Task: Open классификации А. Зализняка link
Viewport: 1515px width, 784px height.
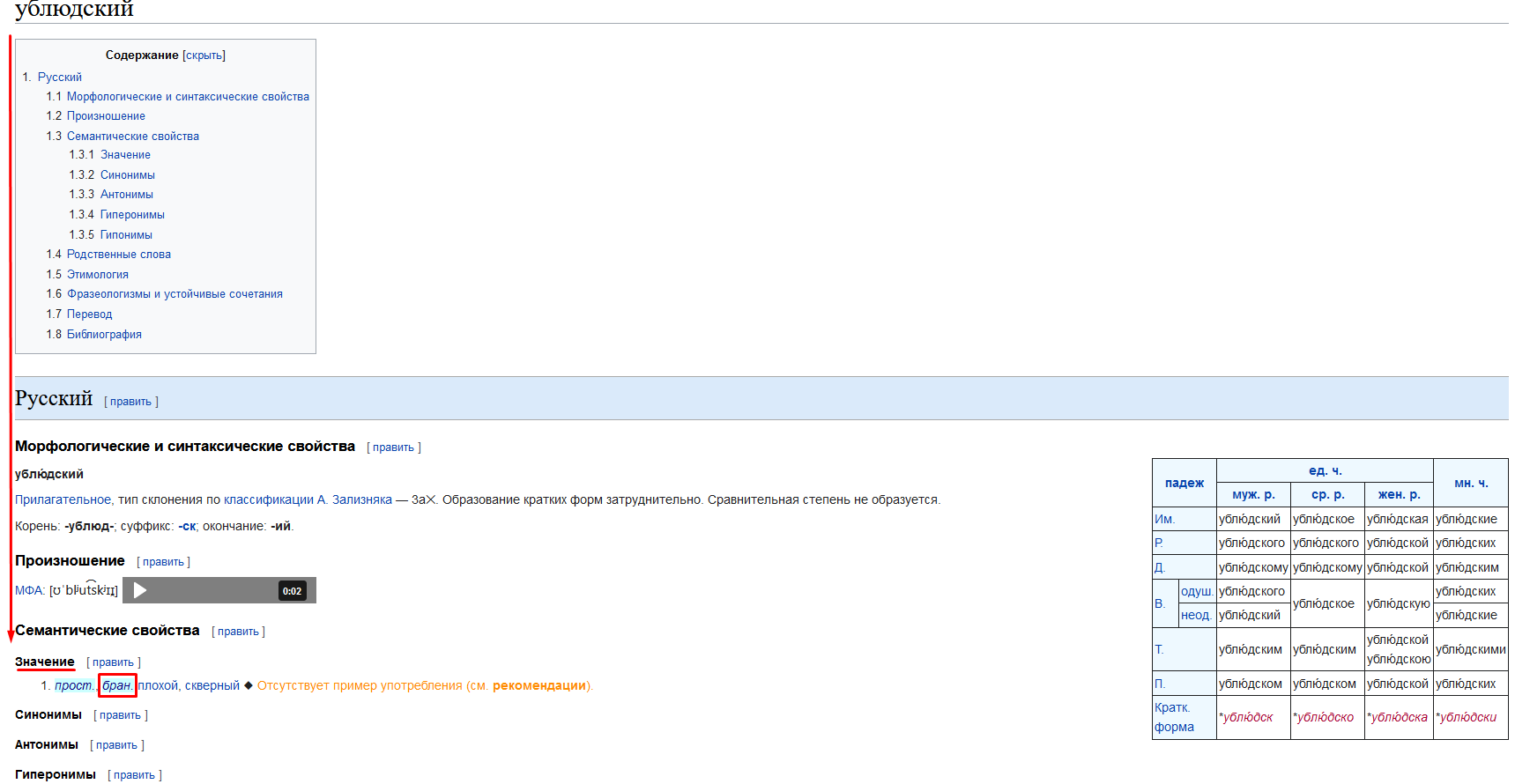Action: pyautogui.click(x=308, y=499)
